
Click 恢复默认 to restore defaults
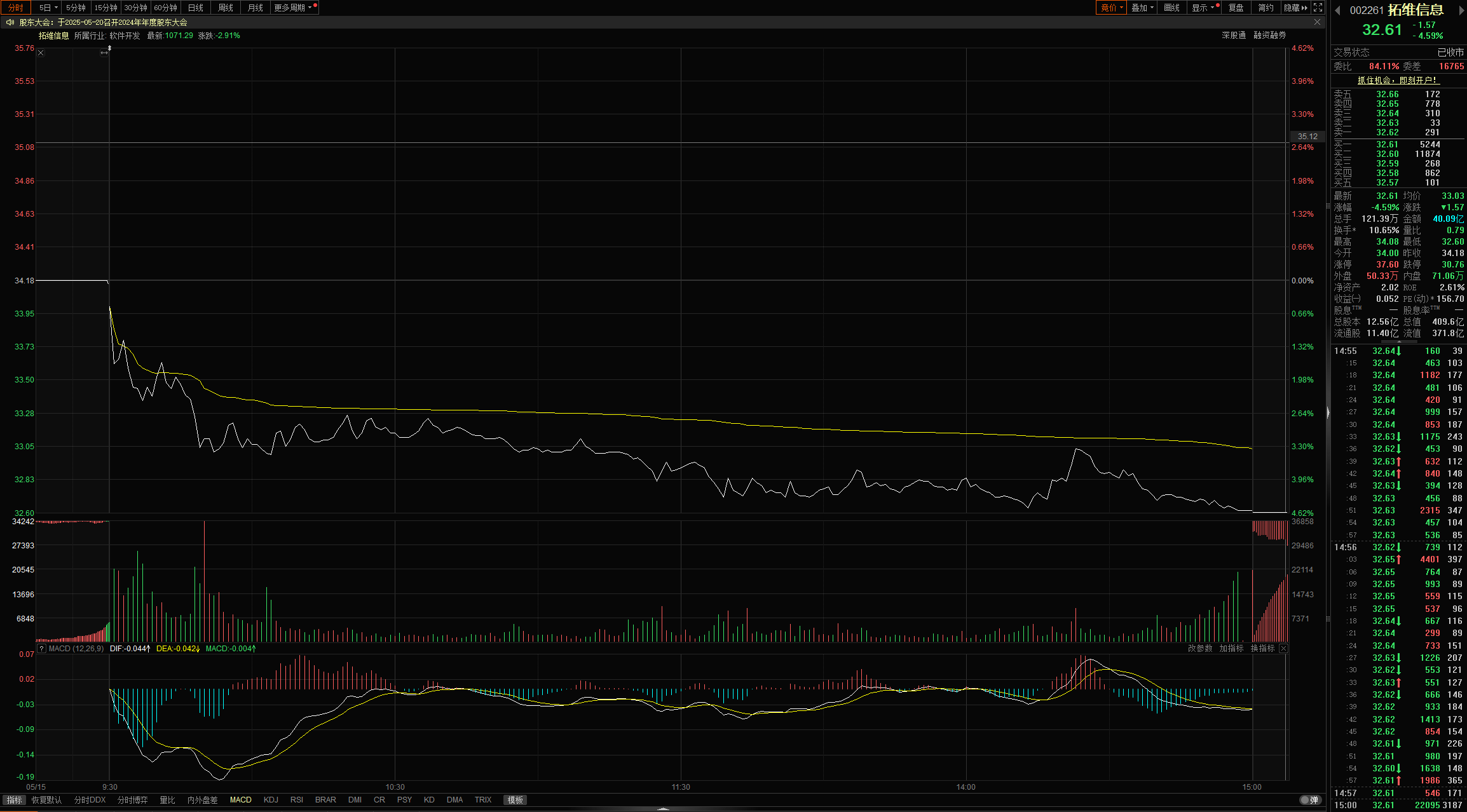point(47,800)
